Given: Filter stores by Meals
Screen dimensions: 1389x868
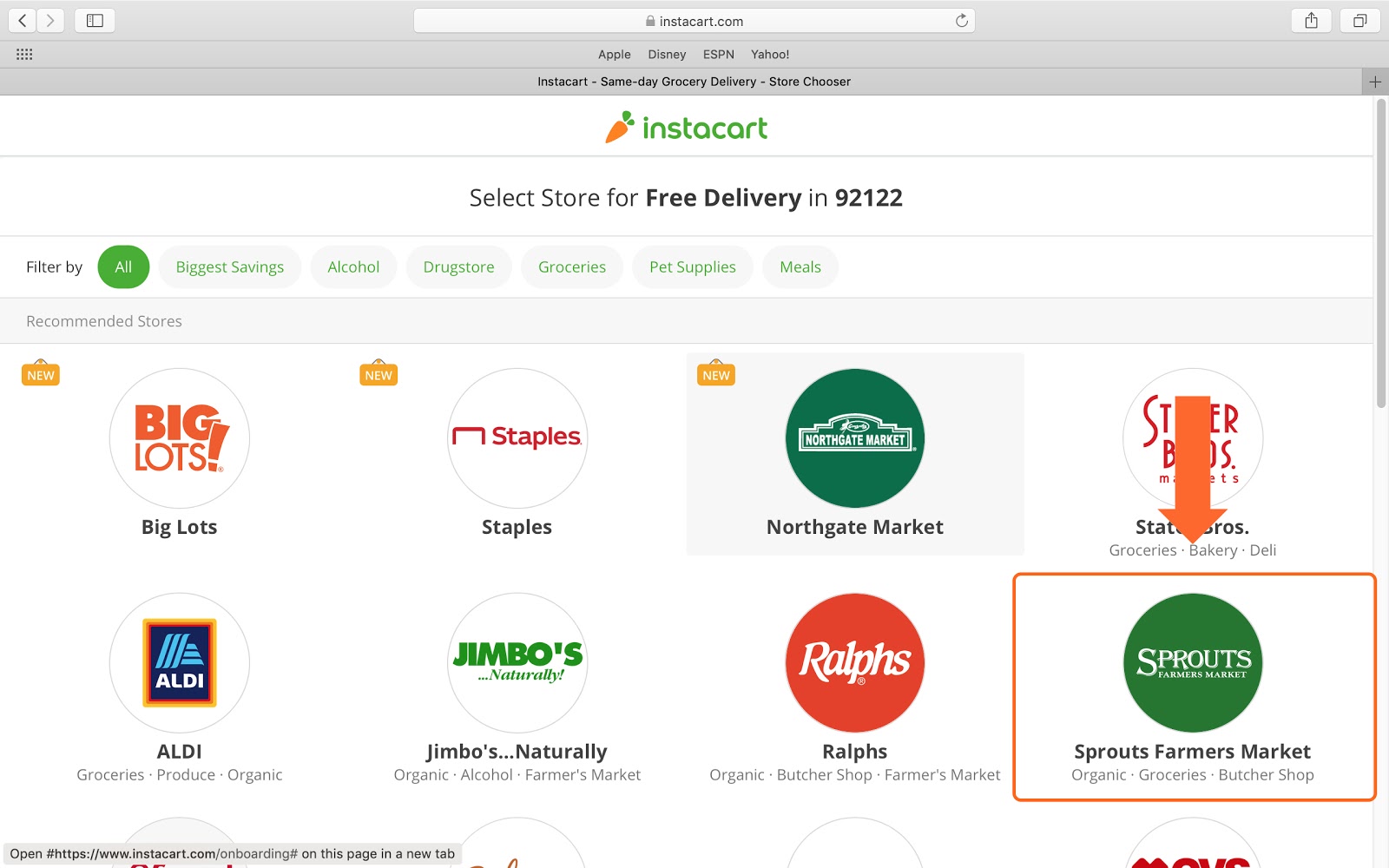Looking at the screenshot, I should click(x=800, y=267).
